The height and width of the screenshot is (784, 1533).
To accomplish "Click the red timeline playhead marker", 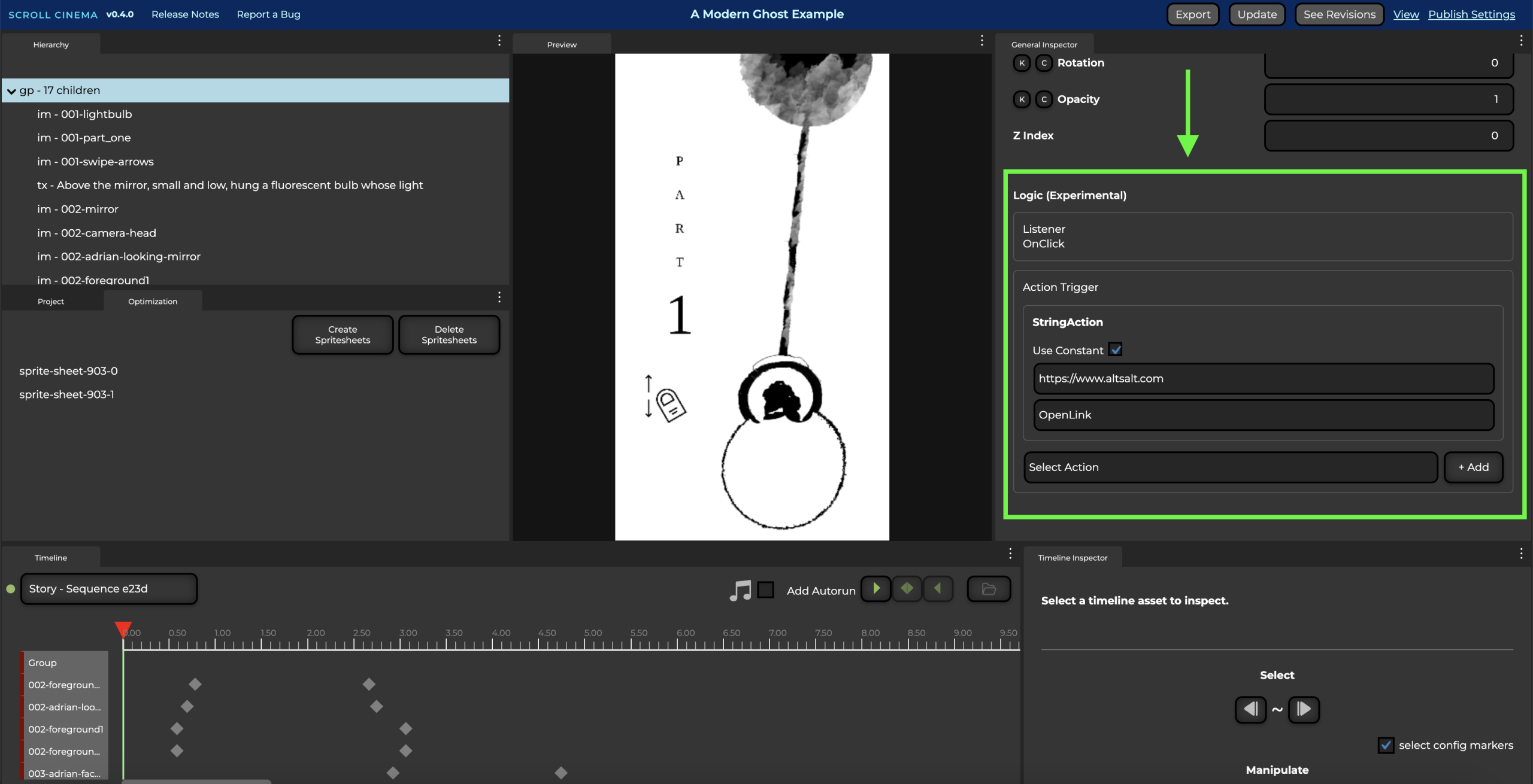I will coord(123,628).
